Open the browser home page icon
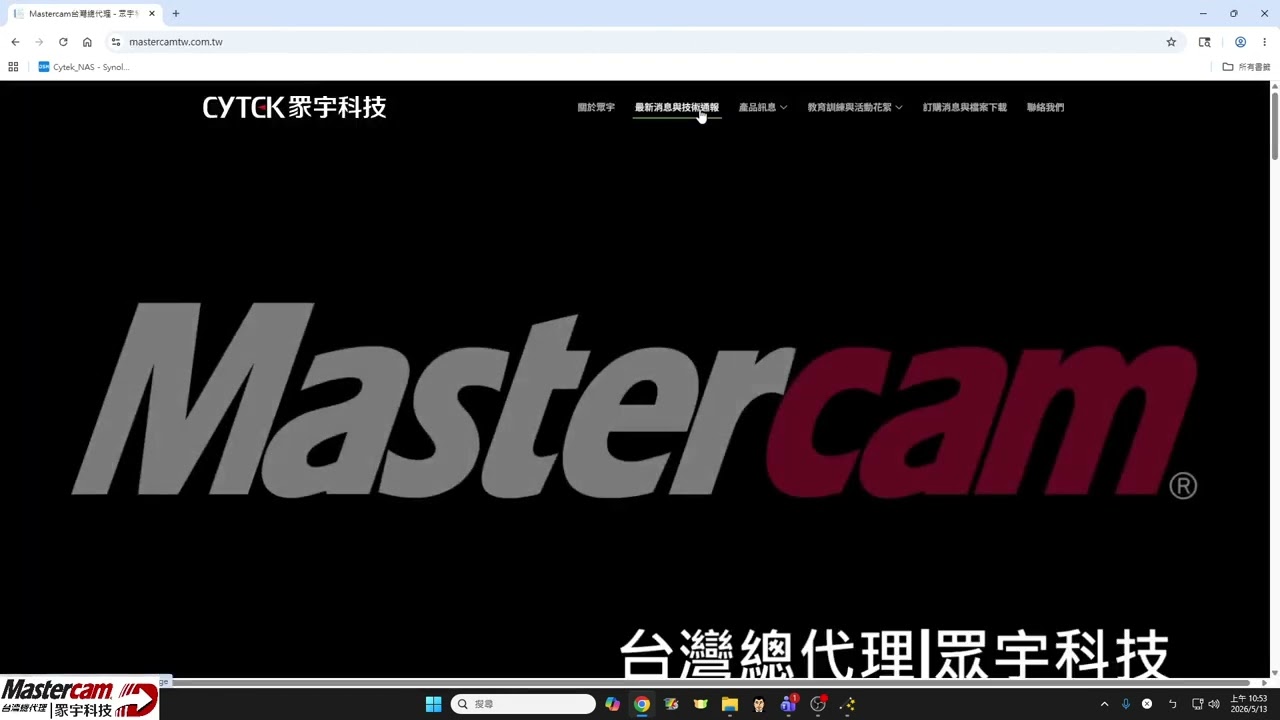The image size is (1280, 720). (87, 42)
